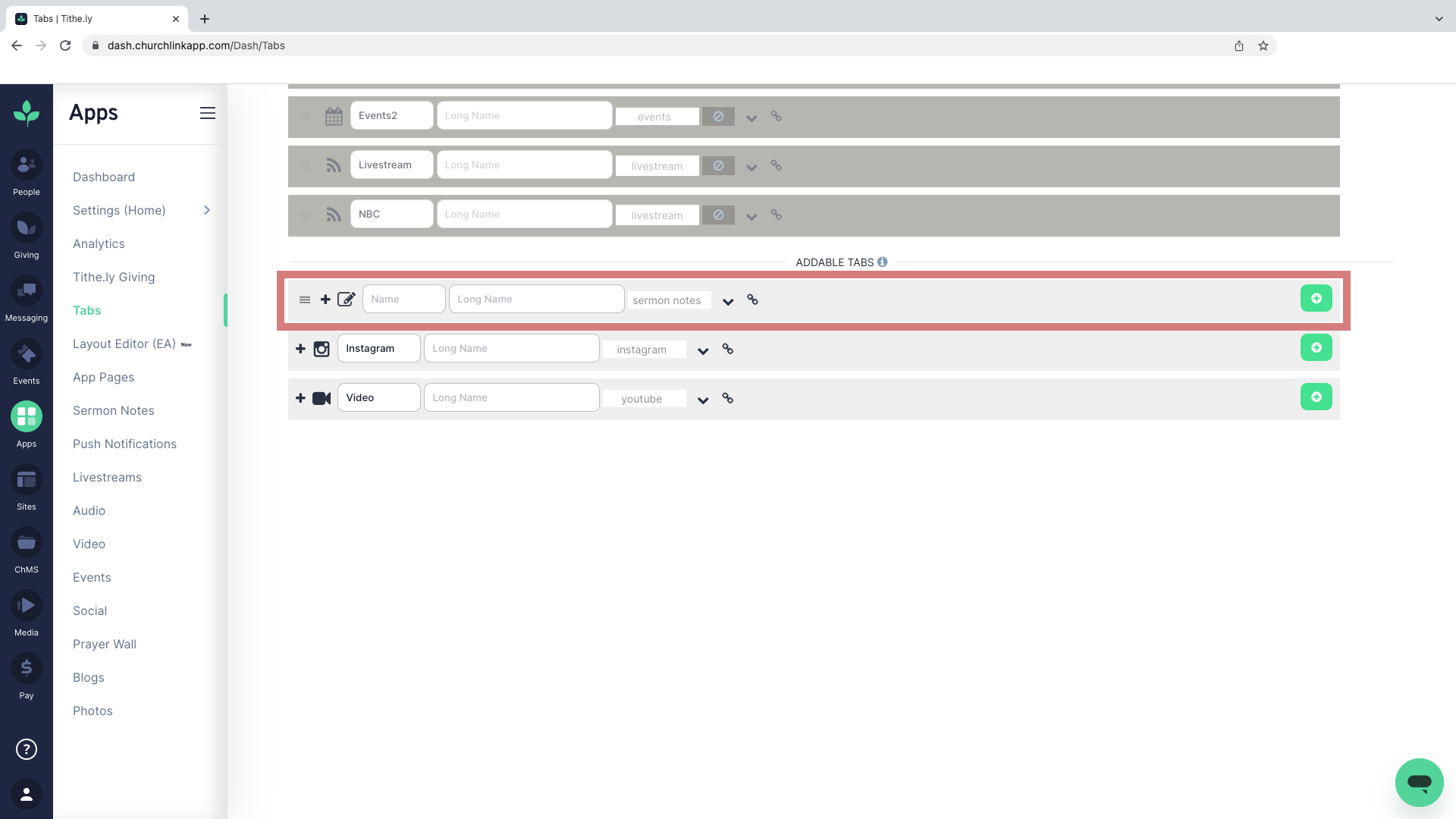The width and height of the screenshot is (1456, 819).
Task: Open the Push Notifications menu item
Action: 124,444
